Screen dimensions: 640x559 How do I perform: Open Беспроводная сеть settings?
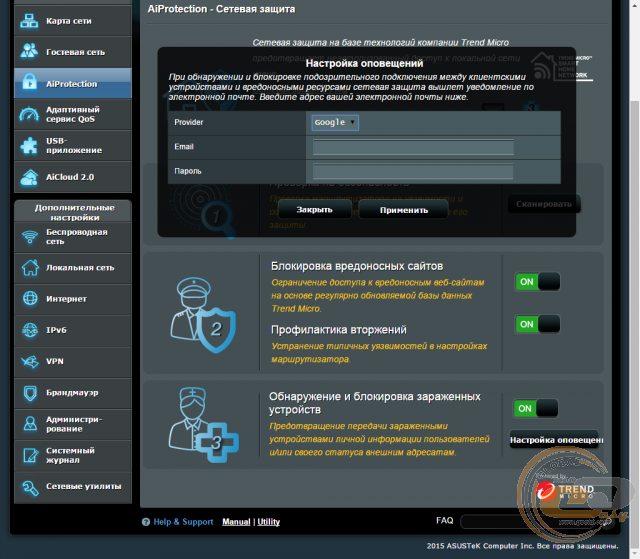click(x=73, y=237)
